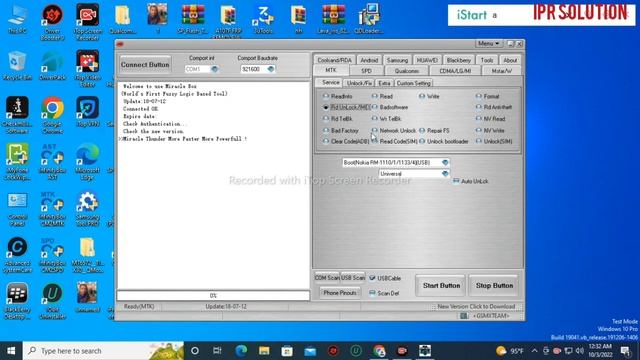Screen dimensions: 640x360
Task: Select the Format radio option
Action: coord(479,96)
